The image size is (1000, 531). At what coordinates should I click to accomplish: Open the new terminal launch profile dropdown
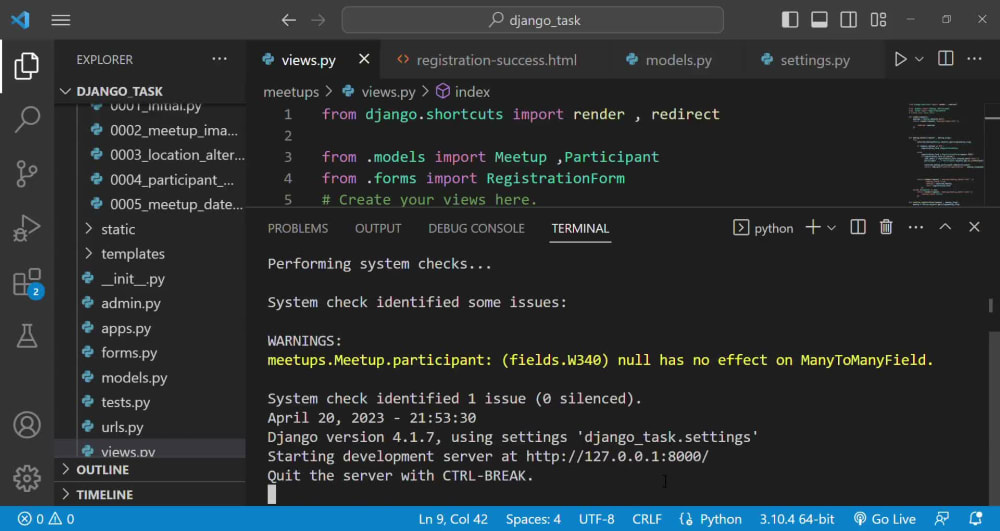(x=831, y=228)
